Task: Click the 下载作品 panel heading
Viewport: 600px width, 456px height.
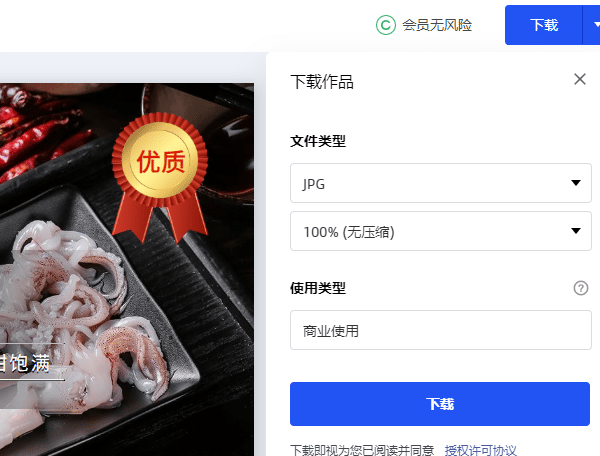Action: coord(322,81)
